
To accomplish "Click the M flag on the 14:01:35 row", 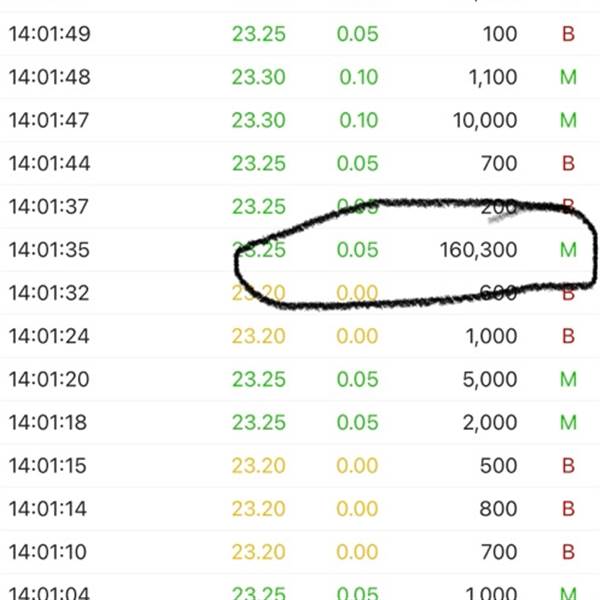I will [x=568, y=250].
